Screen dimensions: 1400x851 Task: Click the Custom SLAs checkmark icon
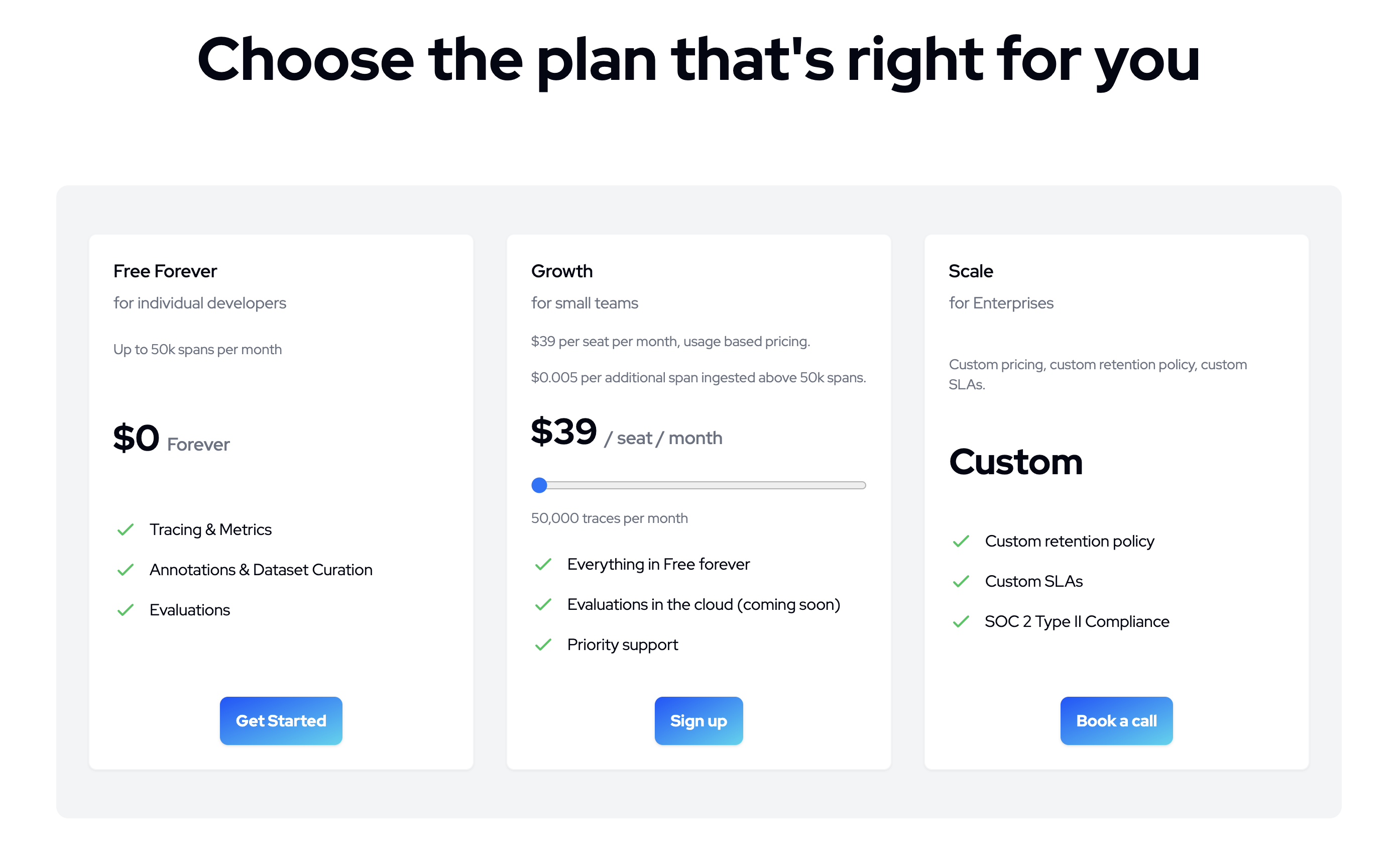[x=961, y=582]
